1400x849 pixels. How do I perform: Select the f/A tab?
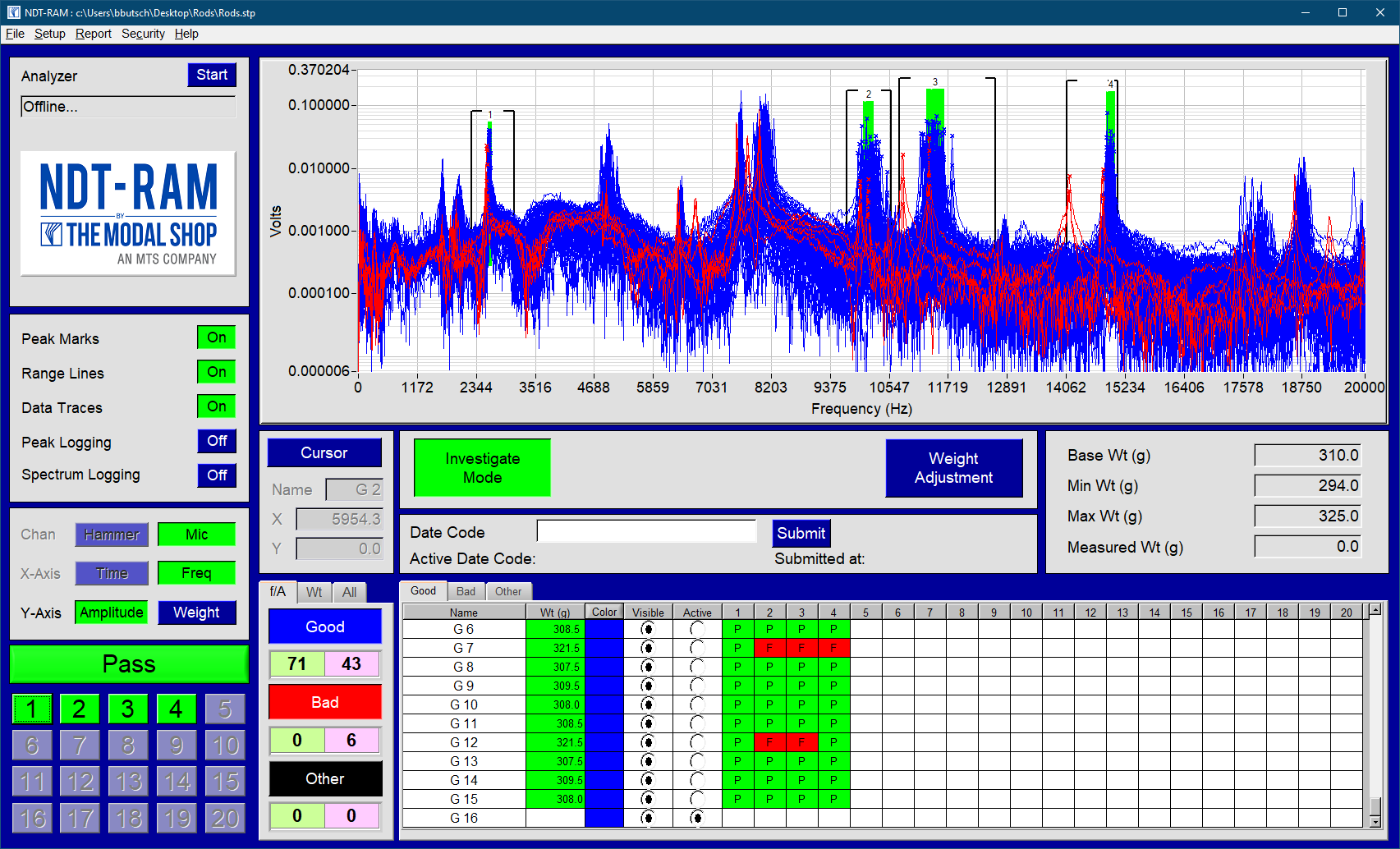(x=278, y=591)
